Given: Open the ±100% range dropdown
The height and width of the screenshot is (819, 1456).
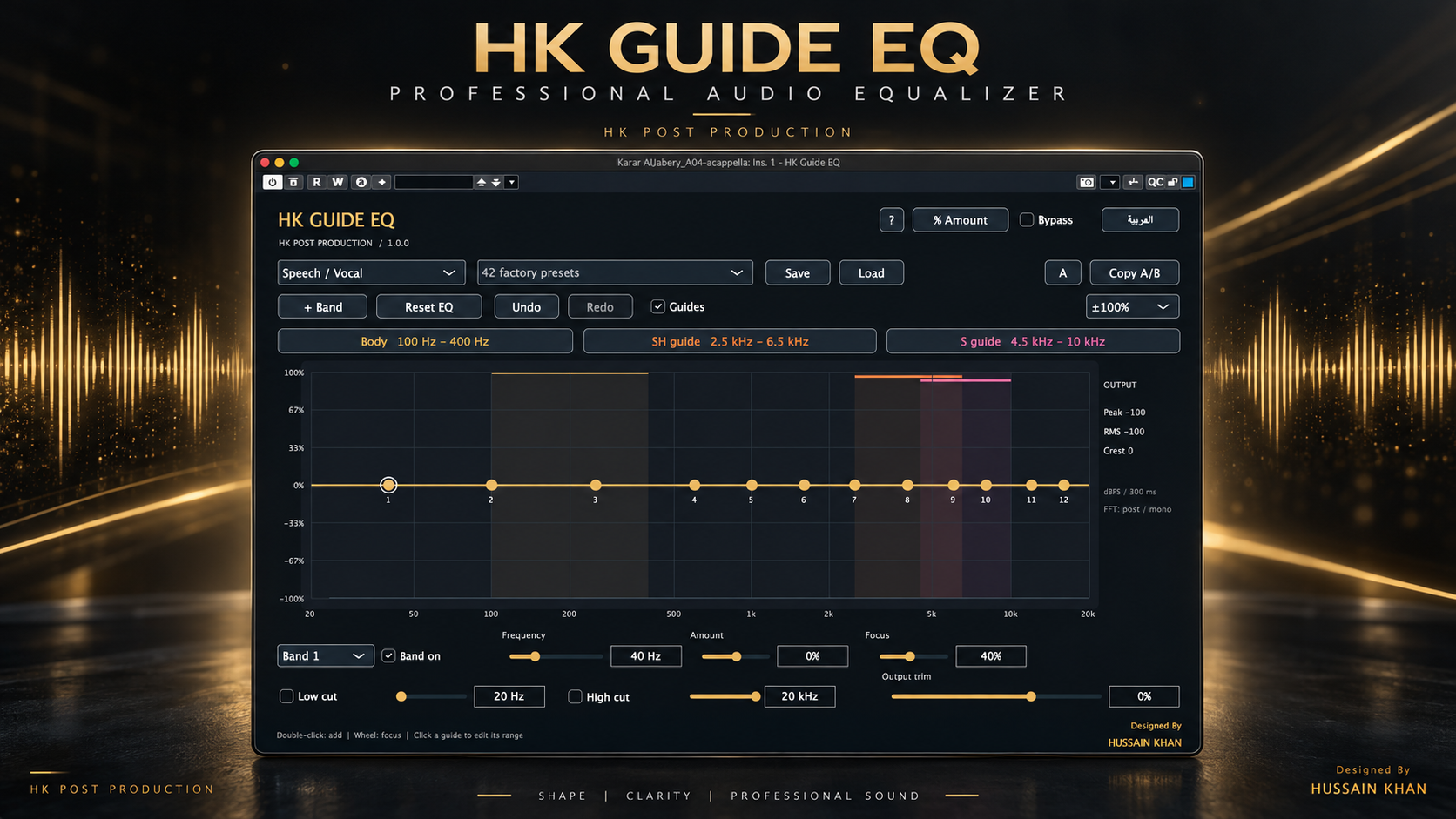Looking at the screenshot, I should 1133,307.
